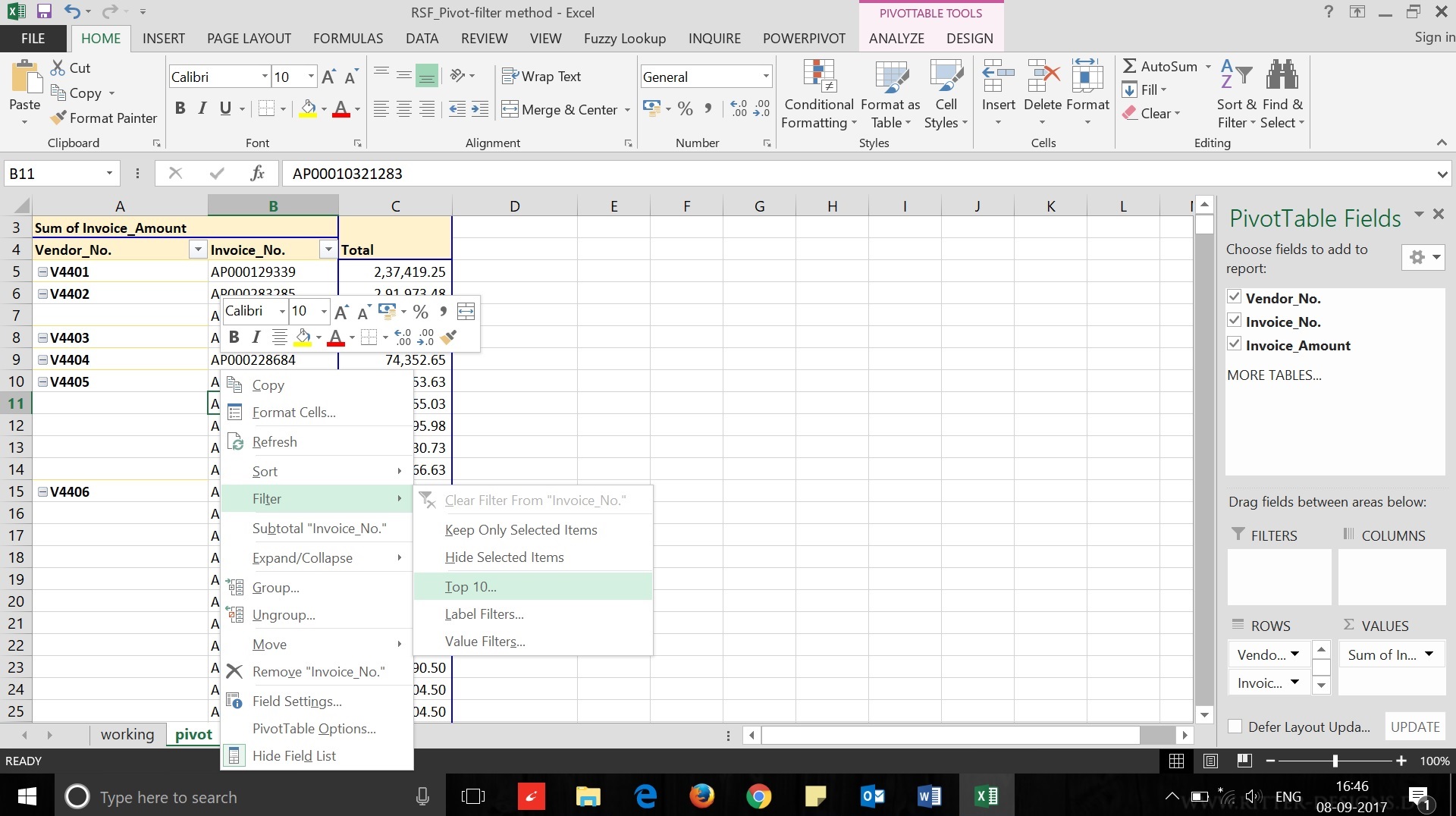Collapse the V4405 vendor group
Viewport: 1456px width, 816px height.
tap(43, 382)
